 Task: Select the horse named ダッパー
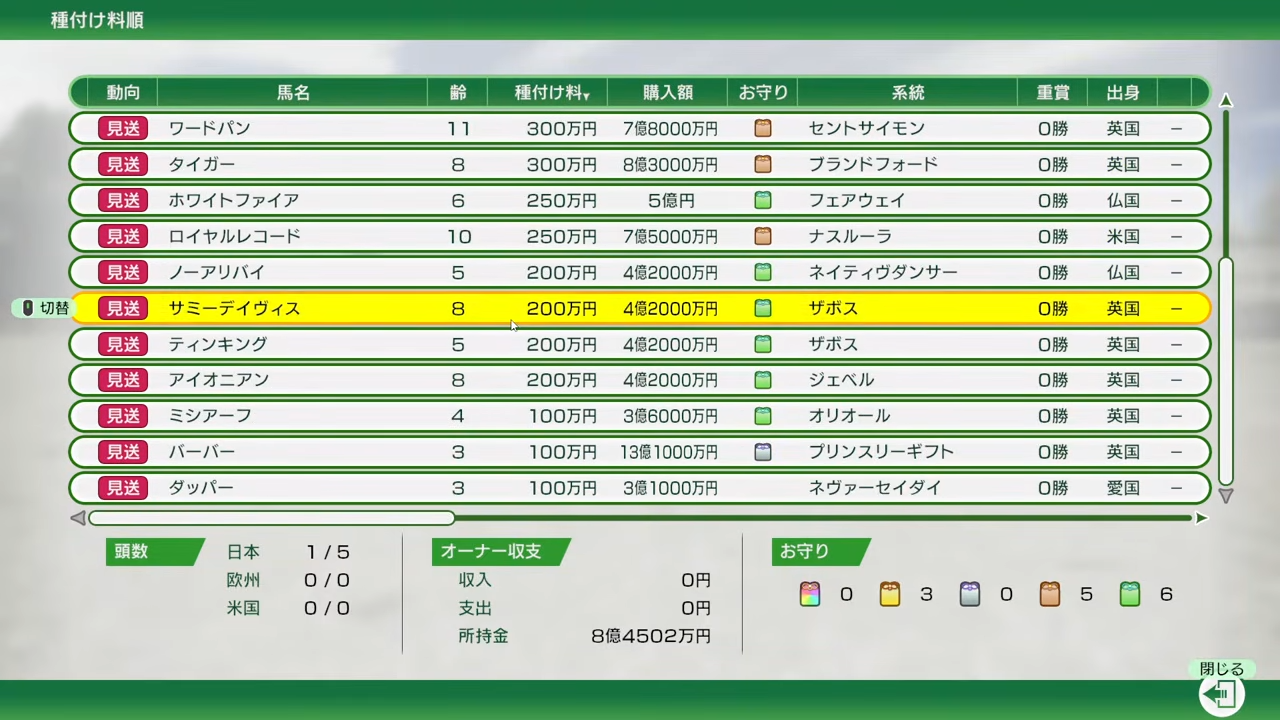pos(201,488)
